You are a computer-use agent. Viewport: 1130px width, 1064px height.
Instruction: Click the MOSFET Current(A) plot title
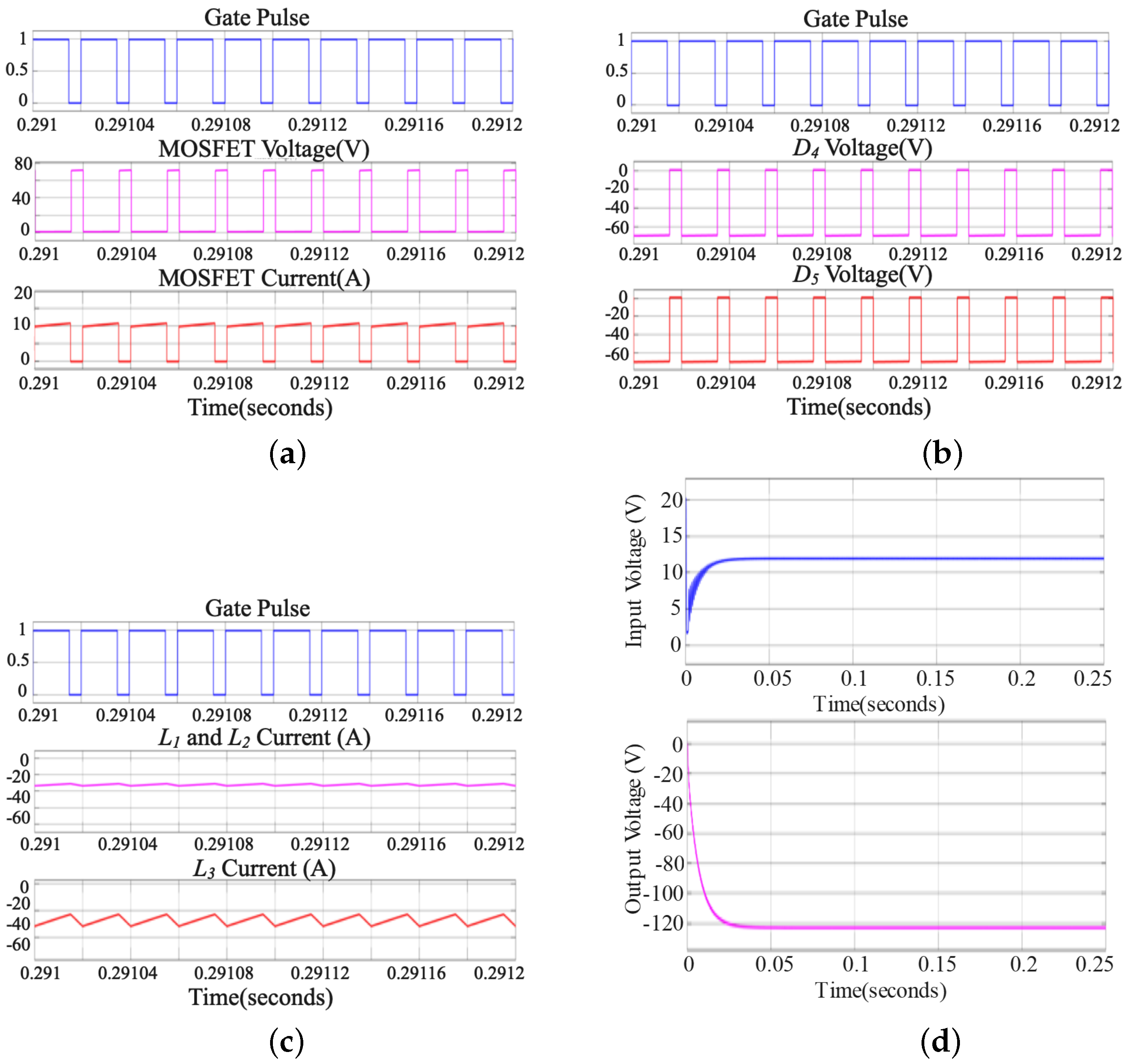pyautogui.click(x=264, y=278)
